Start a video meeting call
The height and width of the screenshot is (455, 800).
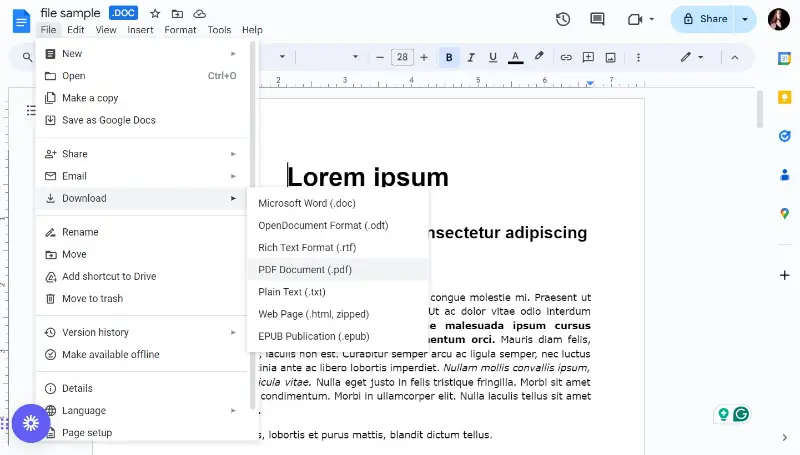click(x=635, y=19)
